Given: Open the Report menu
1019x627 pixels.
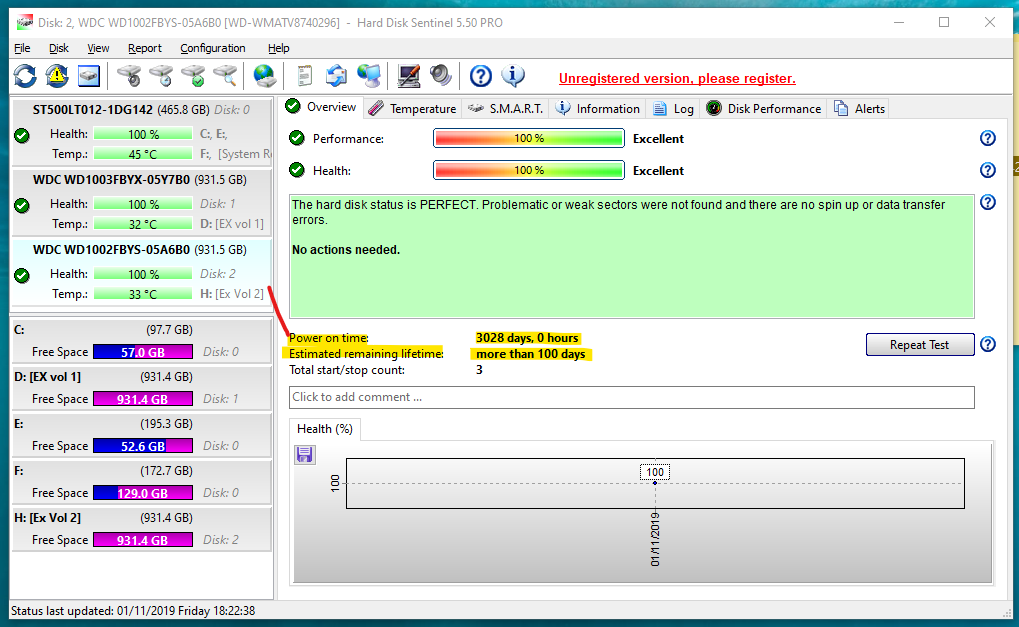Looking at the screenshot, I should tap(144, 48).
